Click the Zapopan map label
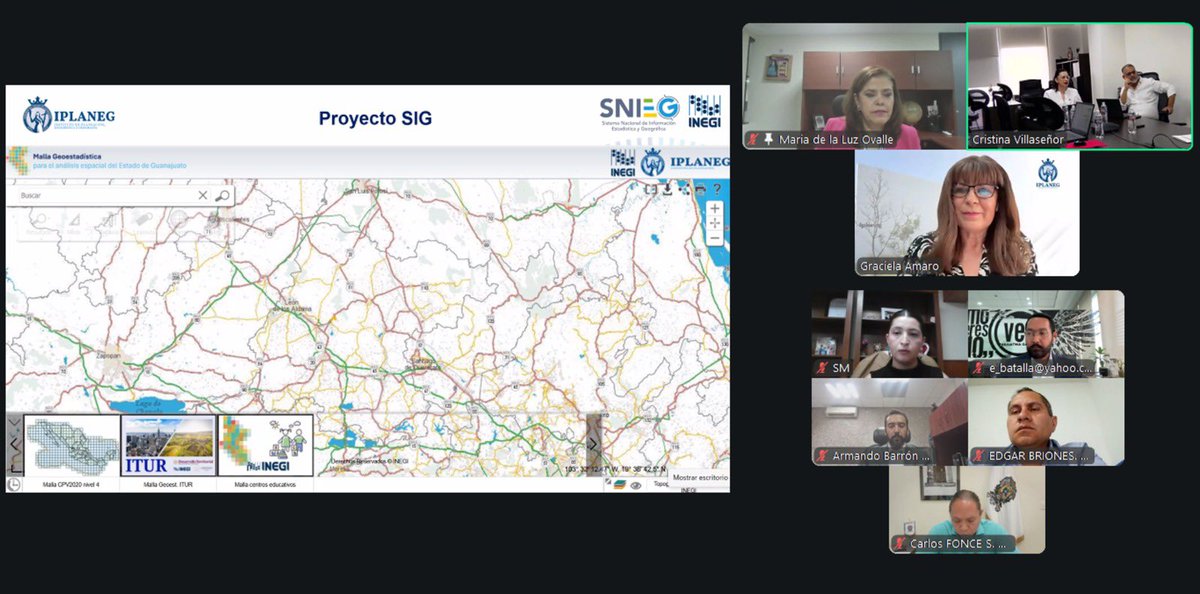 click(x=109, y=355)
